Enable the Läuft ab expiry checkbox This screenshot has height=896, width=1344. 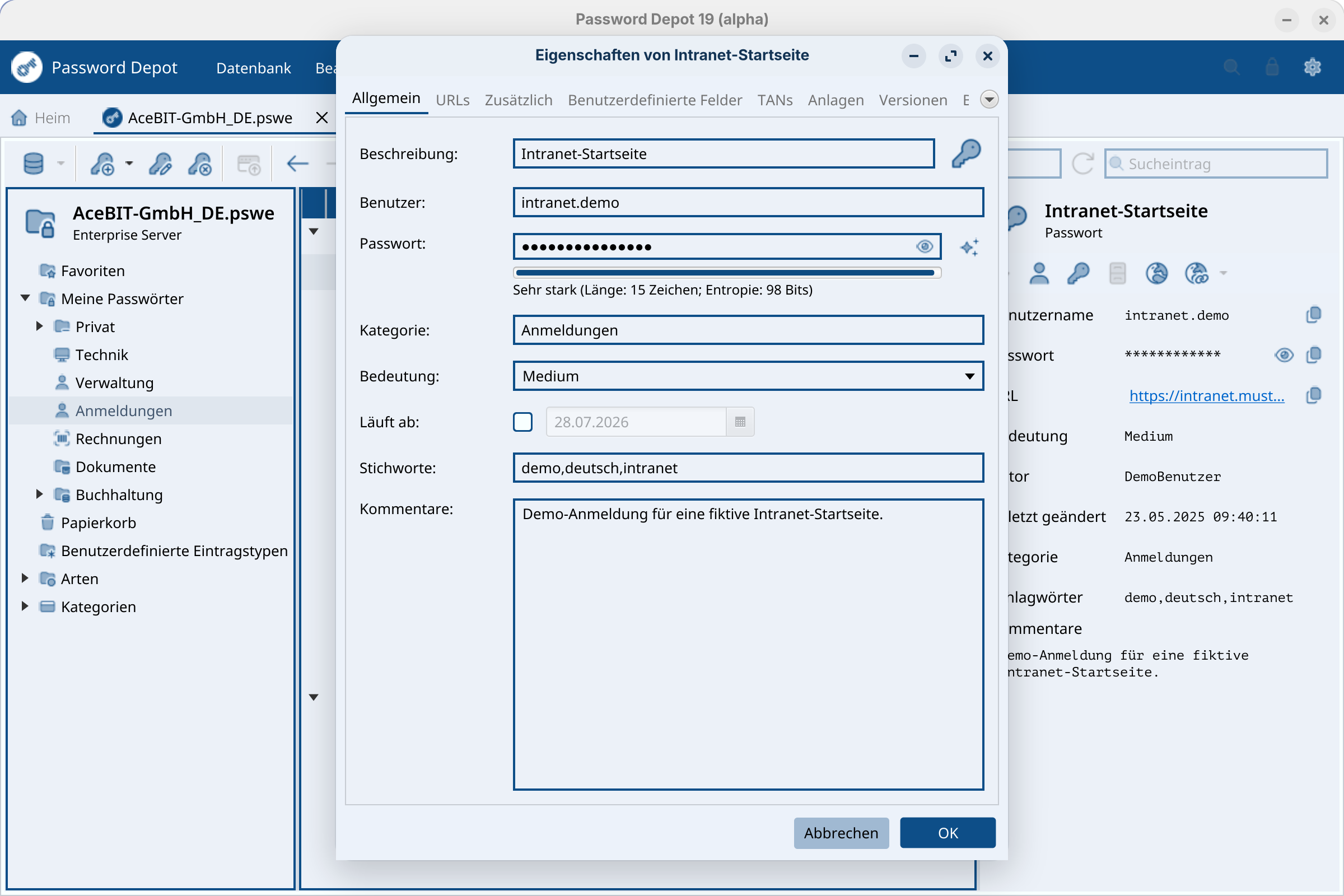522,422
